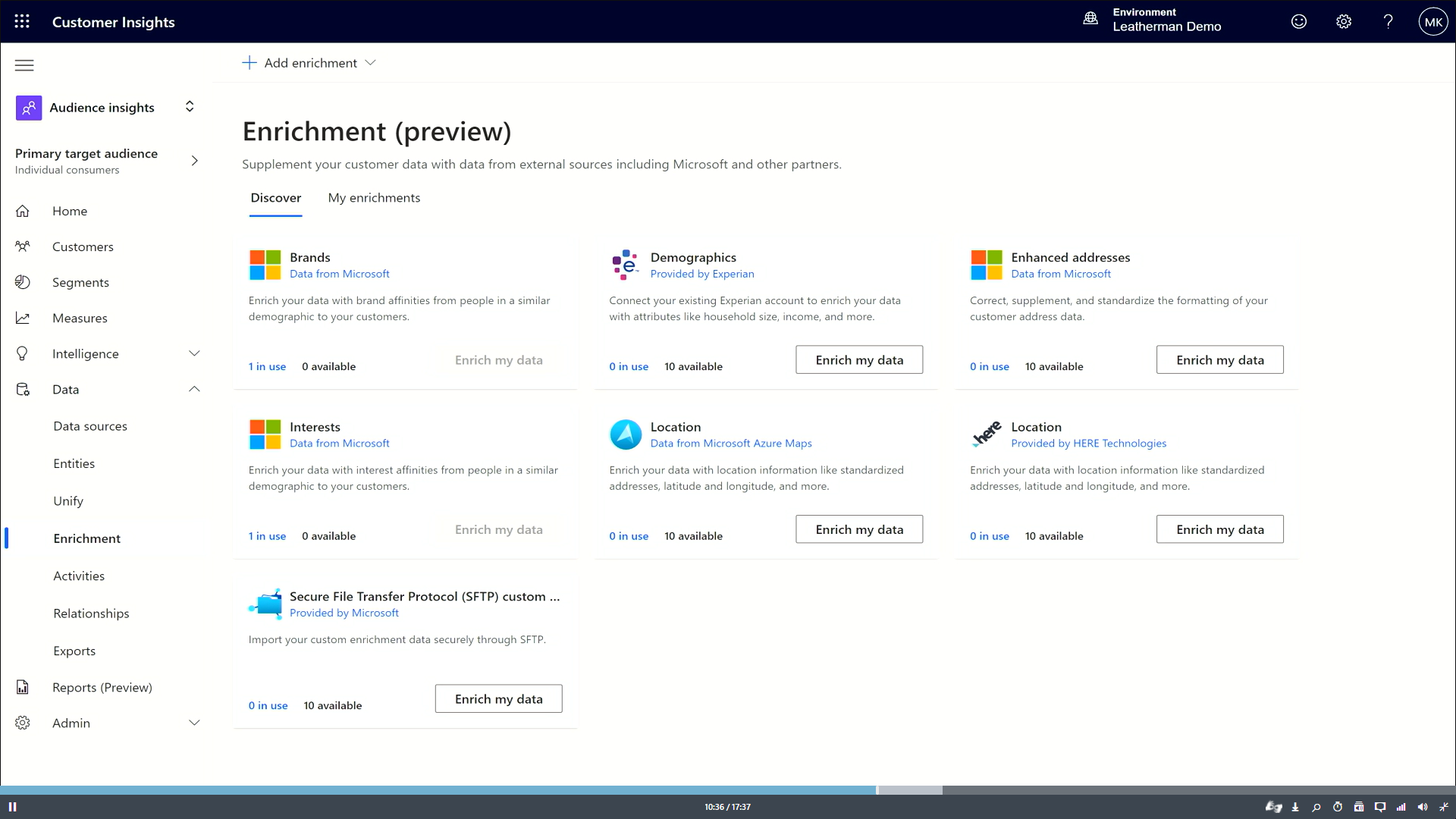
Task: Expand the Intelligence menu chevron
Action: pos(194,353)
